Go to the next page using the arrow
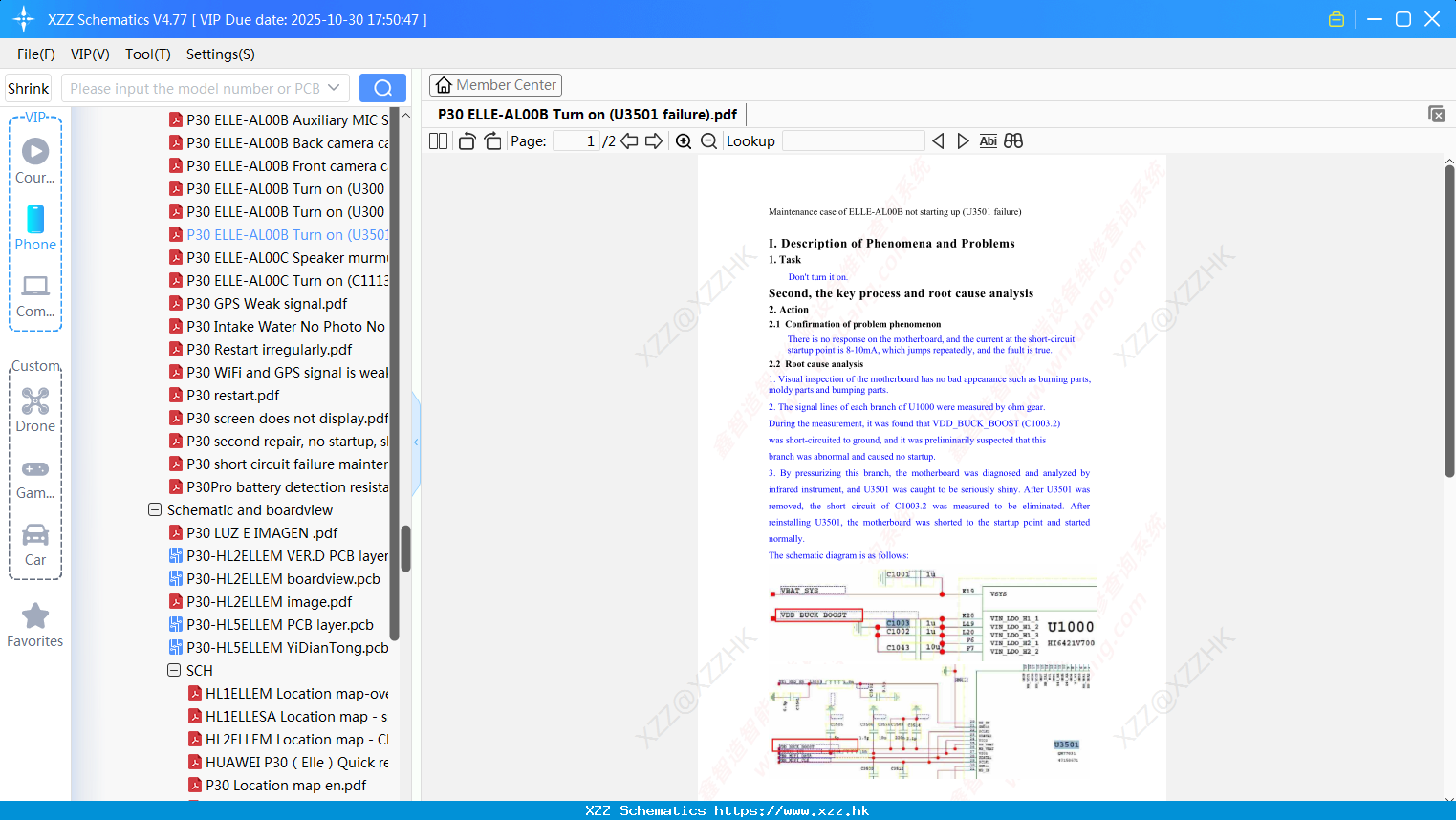This screenshot has width=1456, height=820. [x=654, y=140]
